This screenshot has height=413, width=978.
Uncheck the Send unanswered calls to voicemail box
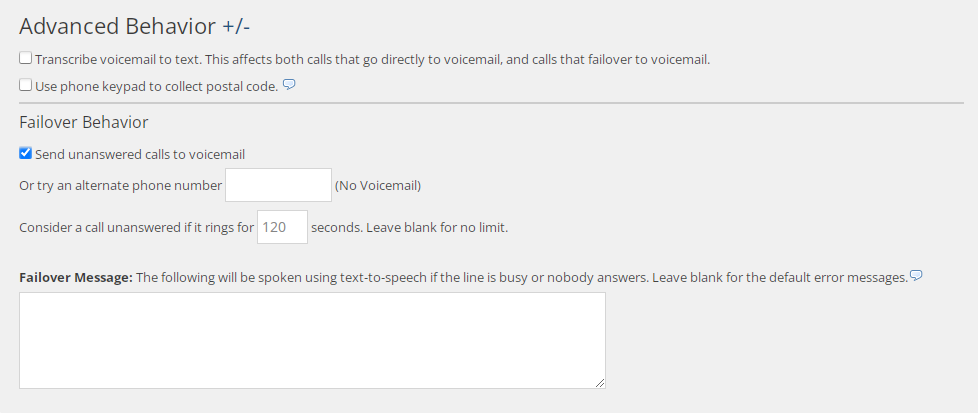pos(26,154)
